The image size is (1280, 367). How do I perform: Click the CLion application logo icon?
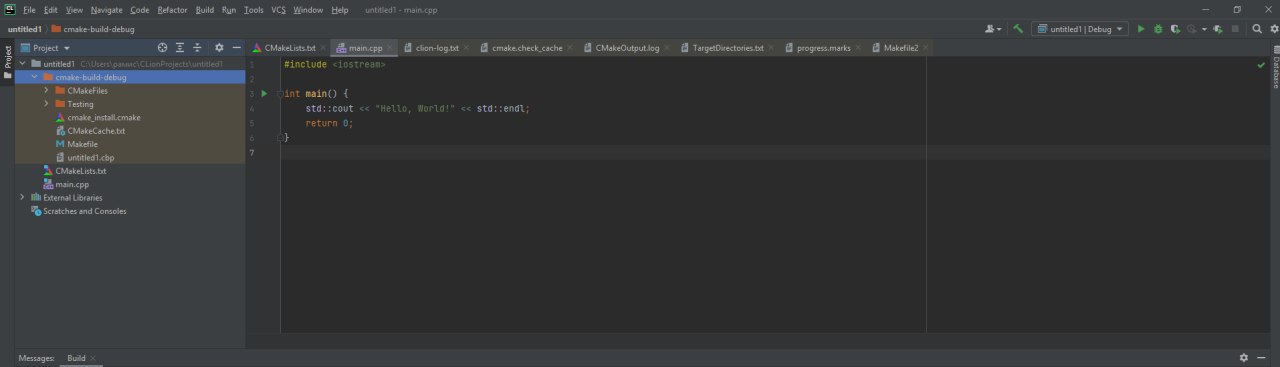click(x=9, y=9)
